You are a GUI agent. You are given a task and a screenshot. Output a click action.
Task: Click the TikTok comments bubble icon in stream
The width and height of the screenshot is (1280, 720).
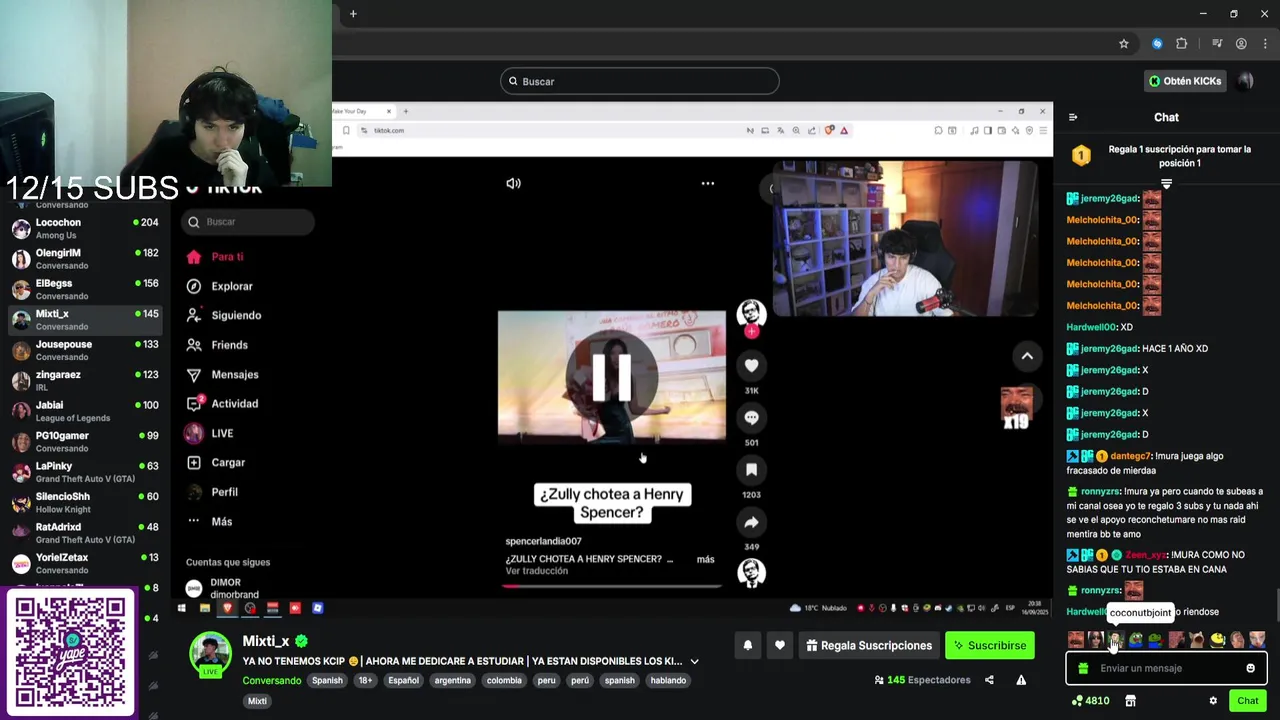coord(751,418)
